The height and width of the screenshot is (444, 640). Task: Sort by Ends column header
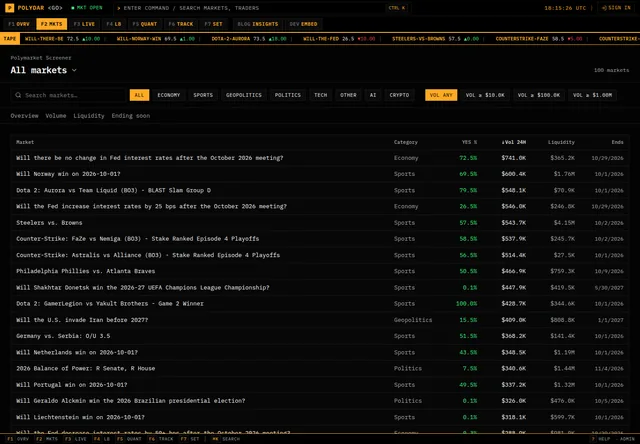pos(618,142)
